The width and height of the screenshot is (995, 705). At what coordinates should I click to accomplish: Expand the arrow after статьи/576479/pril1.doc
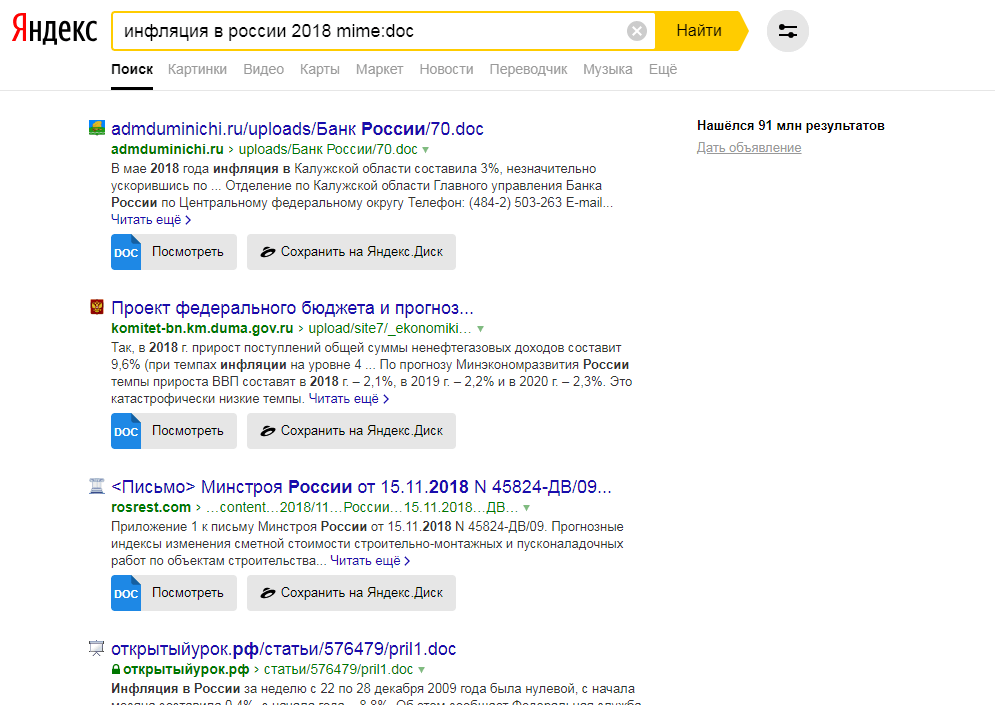click(x=421, y=670)
